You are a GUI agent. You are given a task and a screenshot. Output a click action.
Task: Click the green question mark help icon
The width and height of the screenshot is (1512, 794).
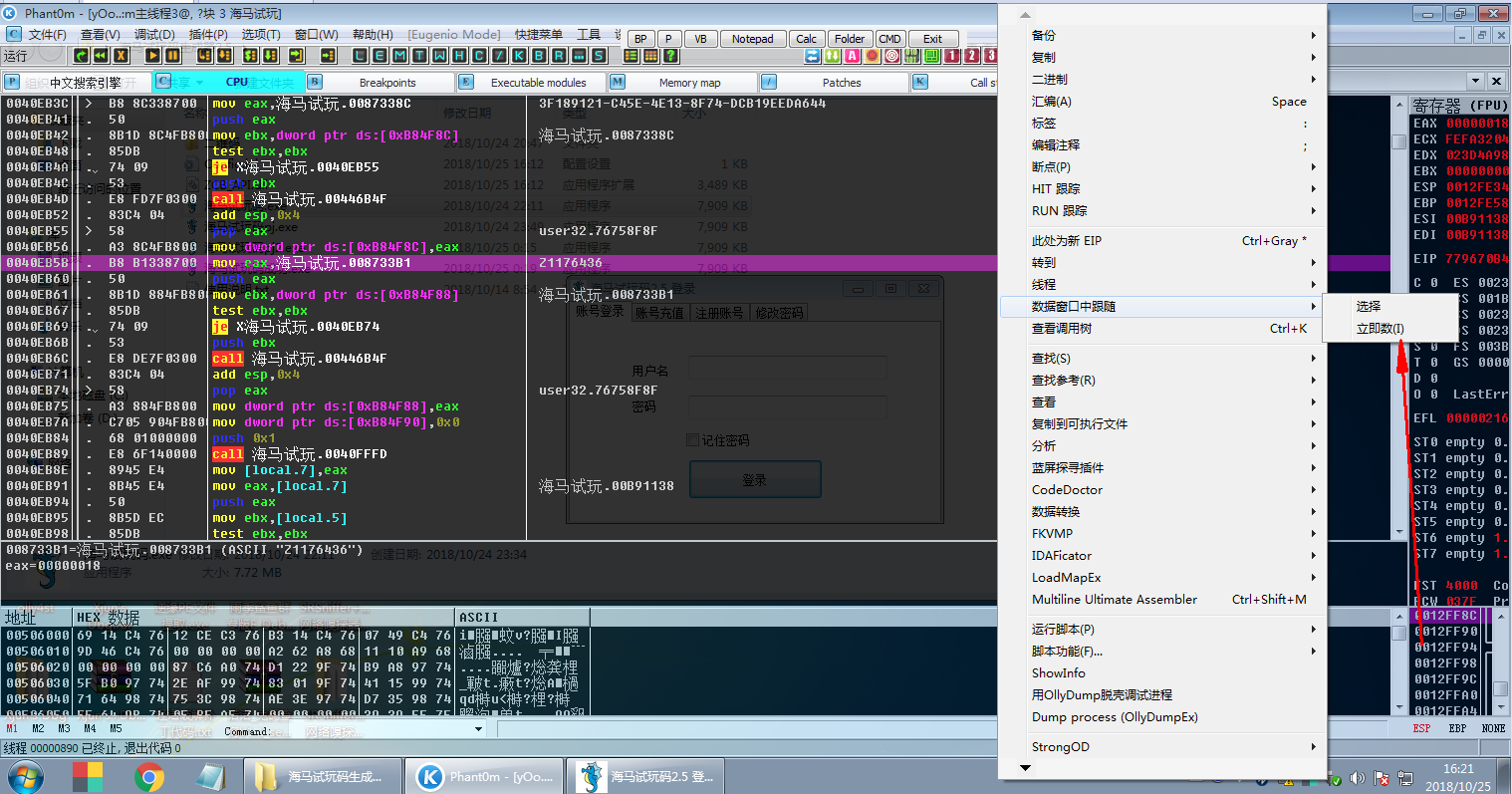click(x=670, y=56)
